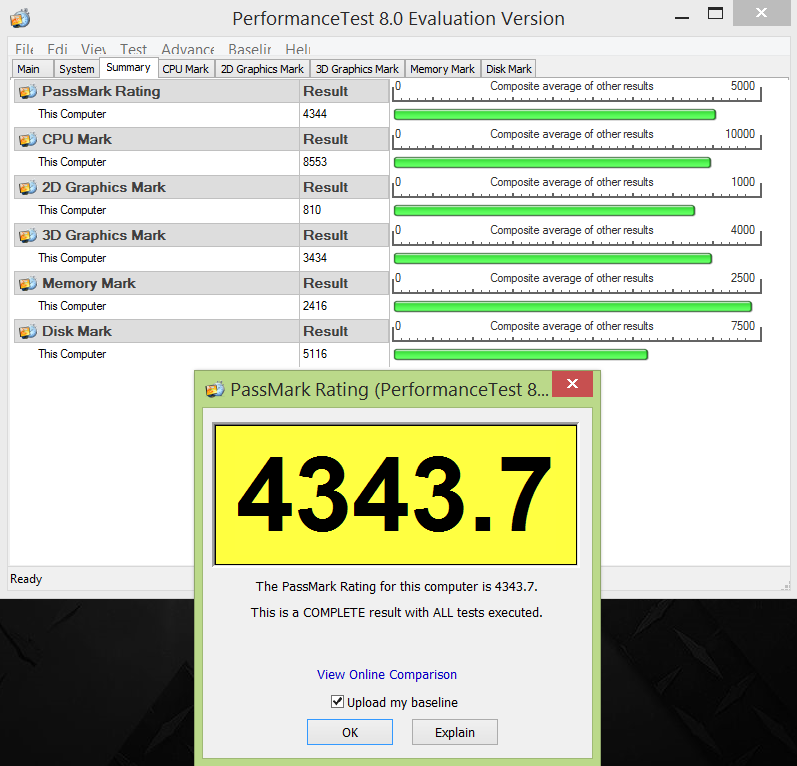Select the Disk Mark header row label

(x=77, y=331)
